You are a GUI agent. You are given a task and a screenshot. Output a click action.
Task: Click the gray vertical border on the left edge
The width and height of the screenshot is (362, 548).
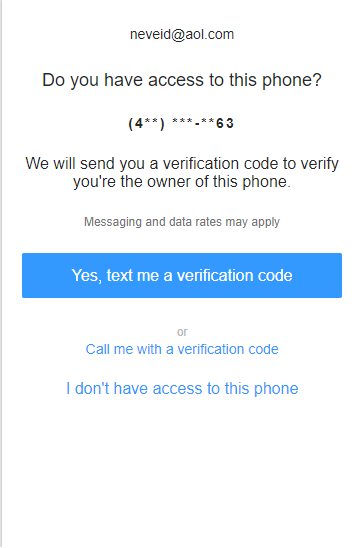pyautogui.click(x=1, y=274)
